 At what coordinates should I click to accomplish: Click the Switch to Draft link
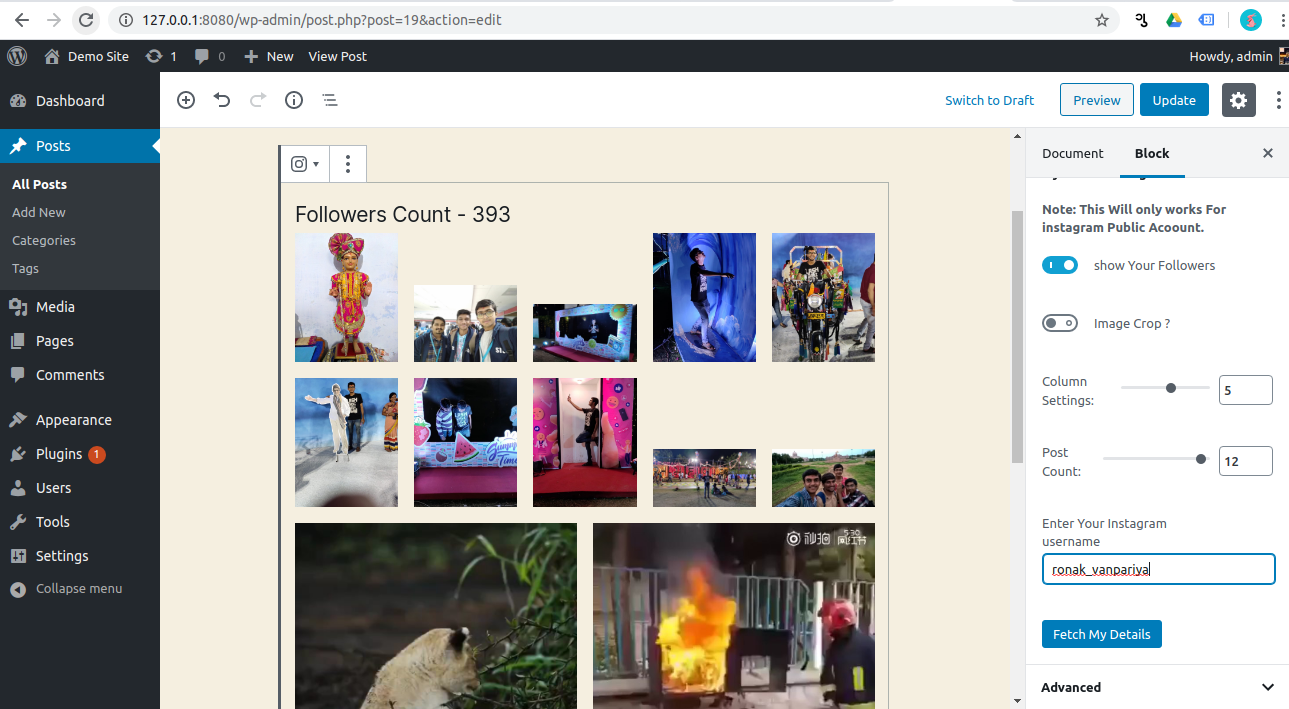click(x=989, y=100)
